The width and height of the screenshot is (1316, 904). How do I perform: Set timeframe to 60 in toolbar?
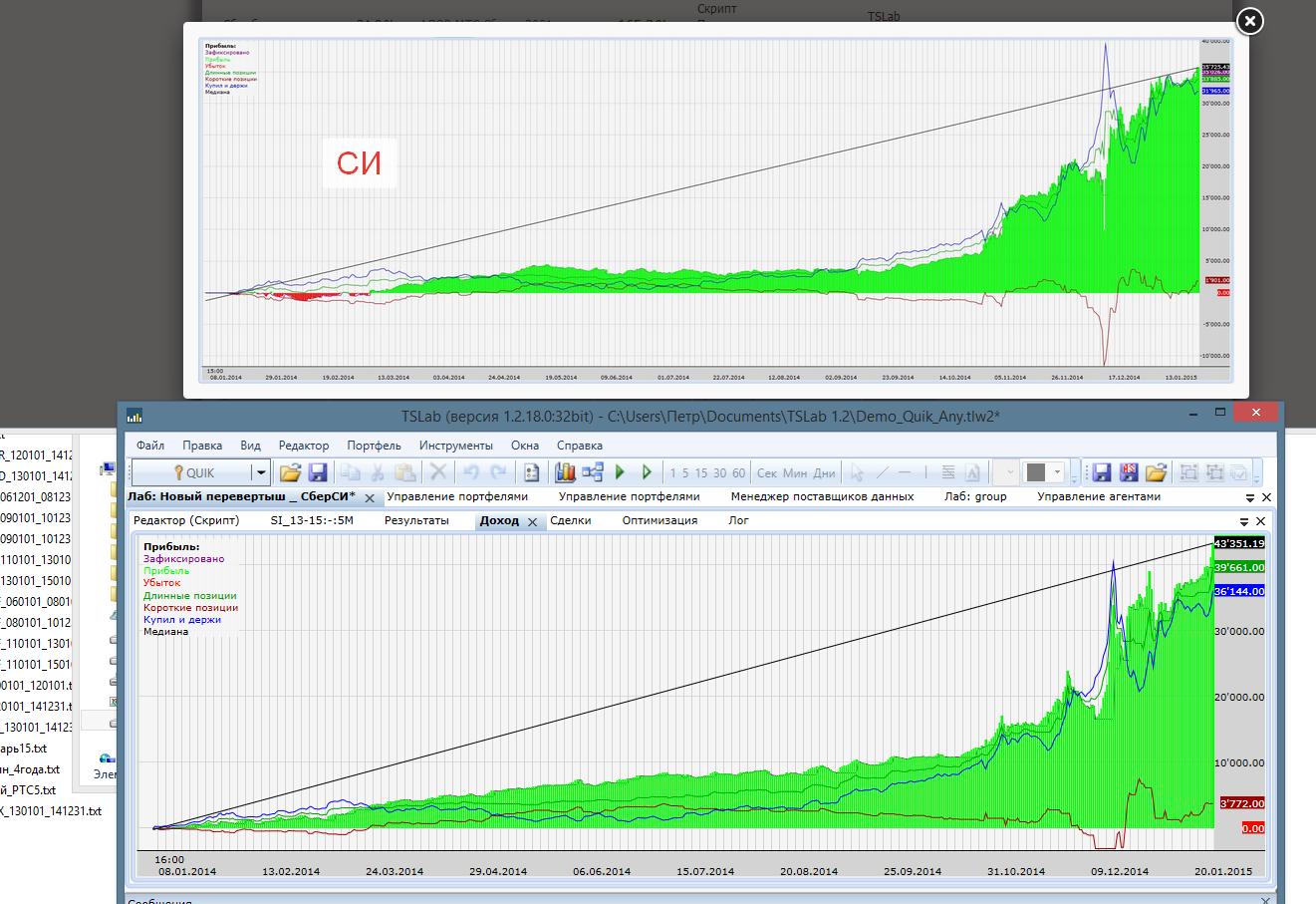point(738,473)
